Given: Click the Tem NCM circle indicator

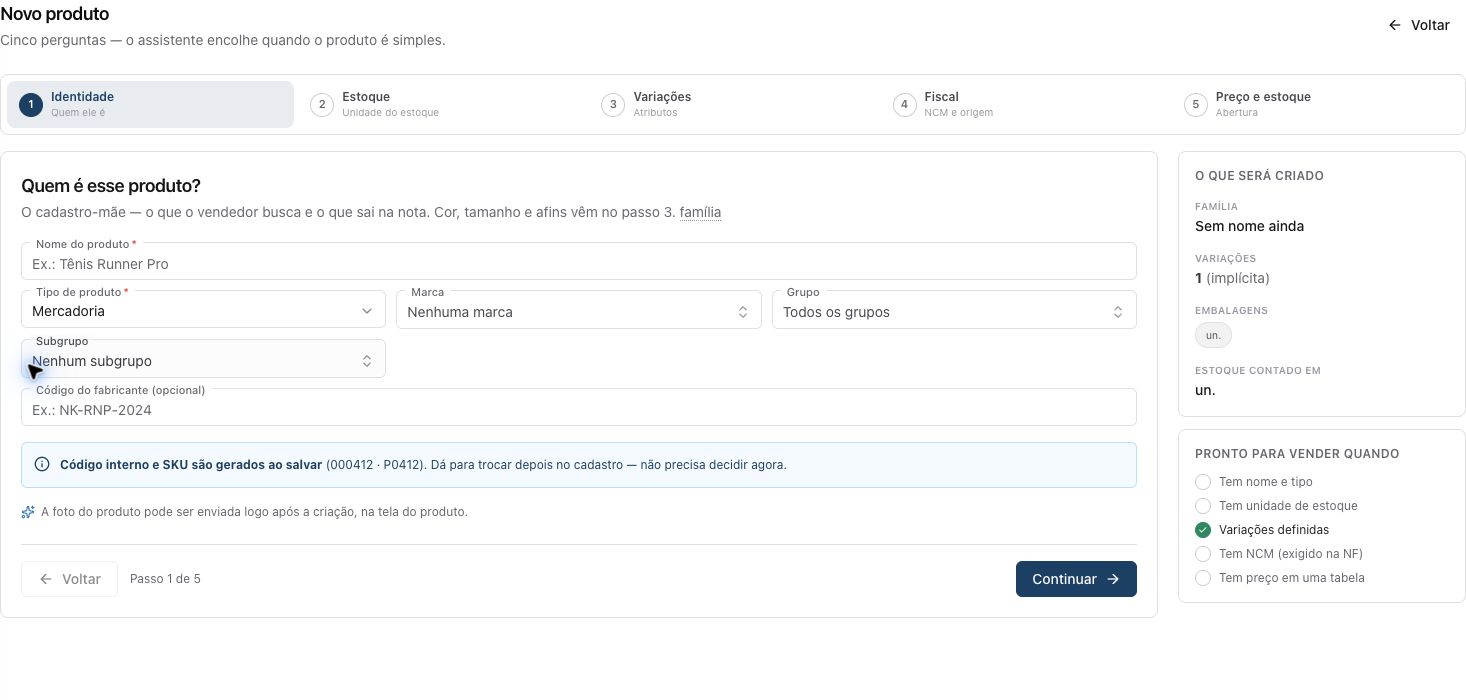Looking at the screenshot, I should click(x=1203, y=554).
